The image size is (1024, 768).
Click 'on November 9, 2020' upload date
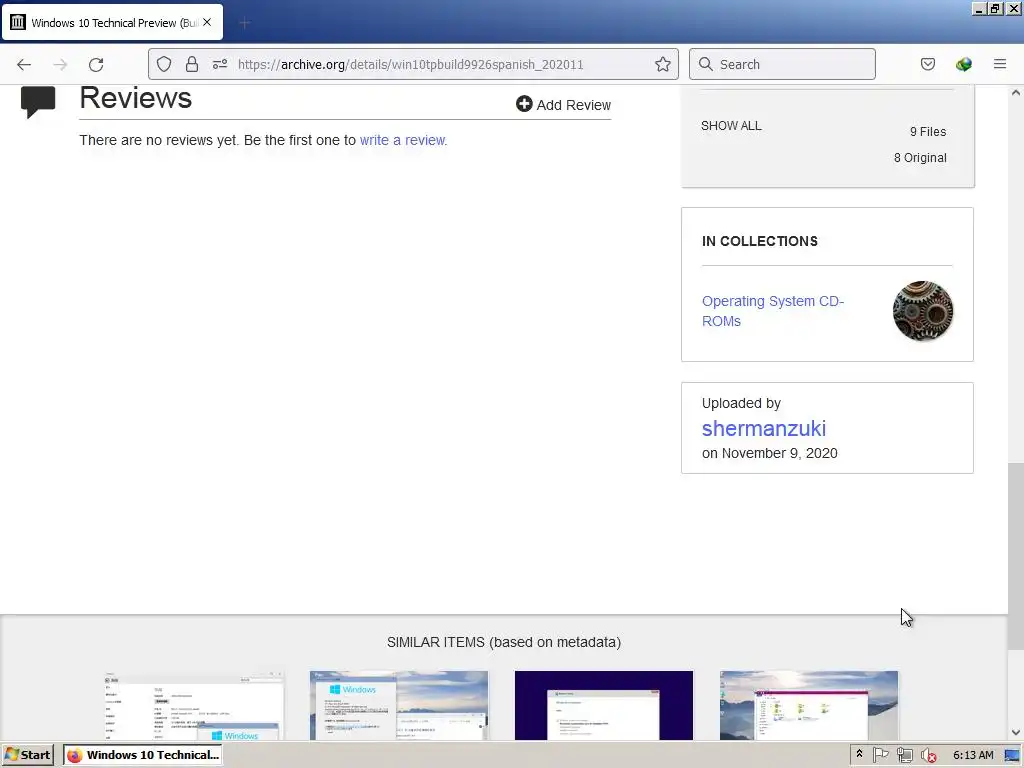click(769, 453)
